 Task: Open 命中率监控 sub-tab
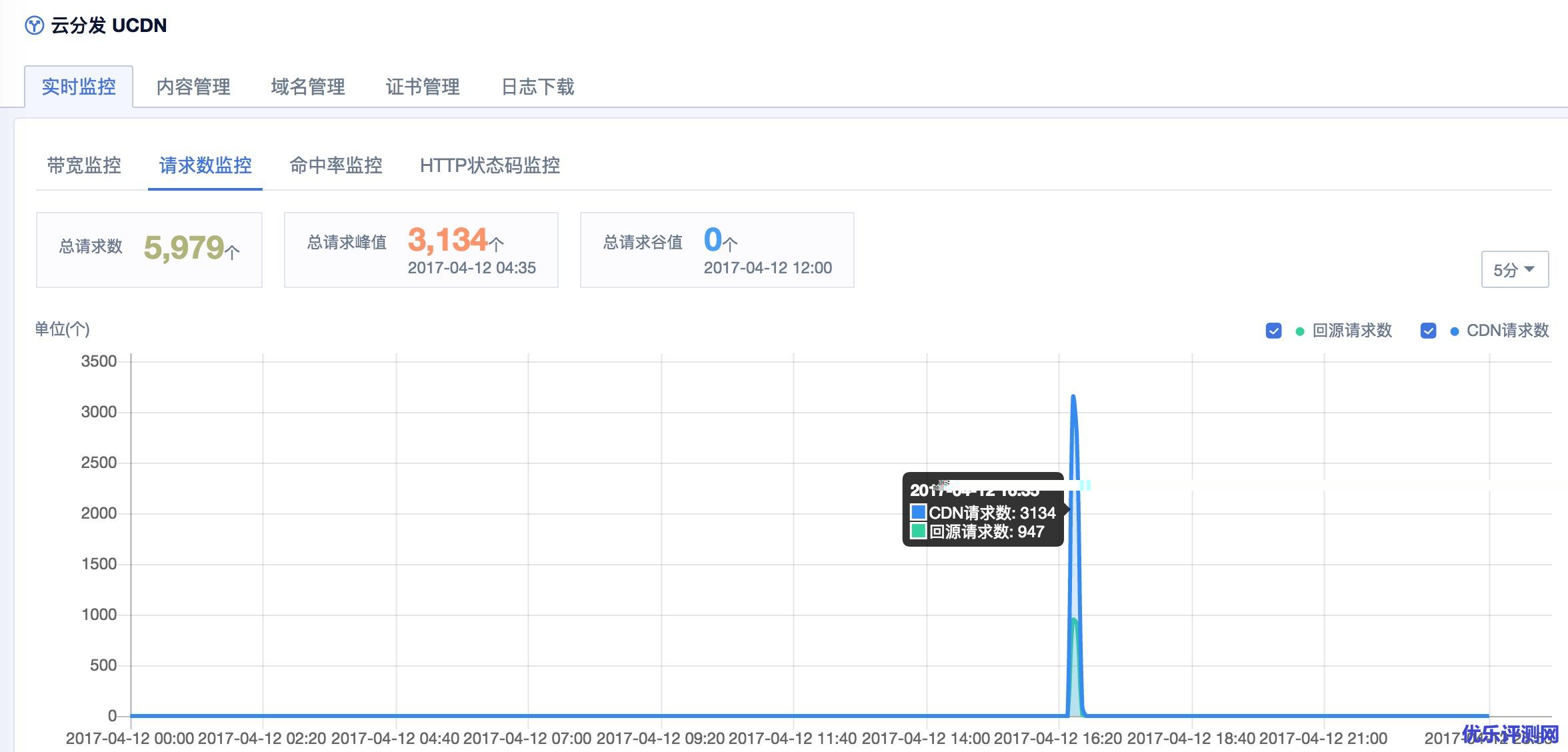[336, 165]
